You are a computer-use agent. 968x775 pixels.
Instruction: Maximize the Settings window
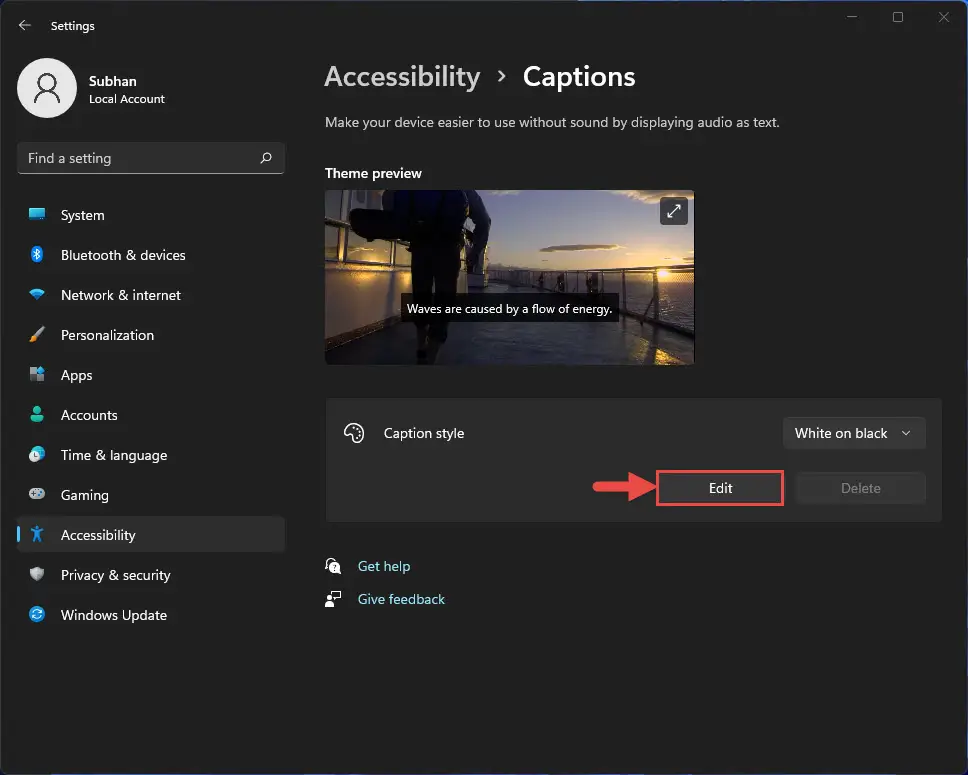click(898, 17)
